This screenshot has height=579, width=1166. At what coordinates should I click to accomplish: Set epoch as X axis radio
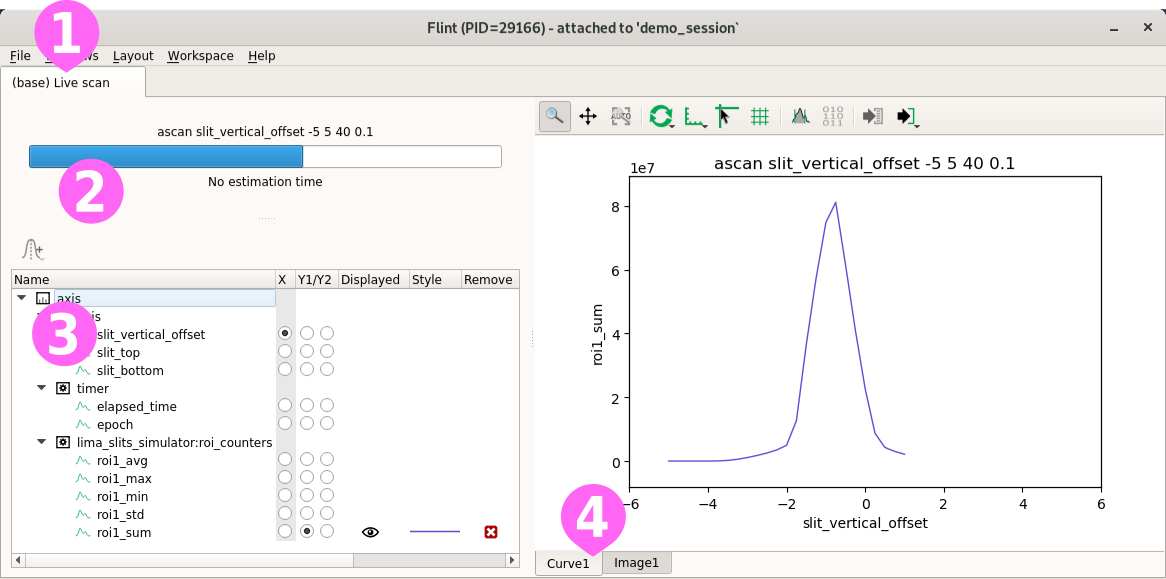(285, 423)
